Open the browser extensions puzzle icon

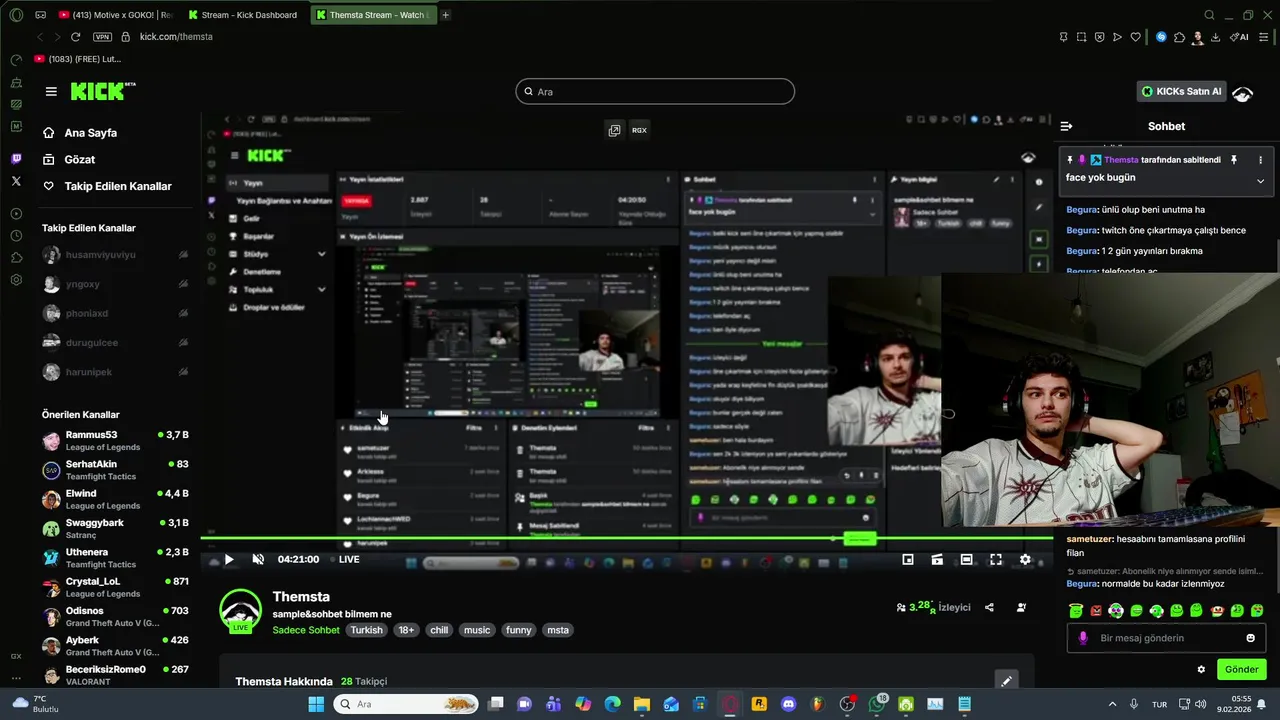point(1179,37)
